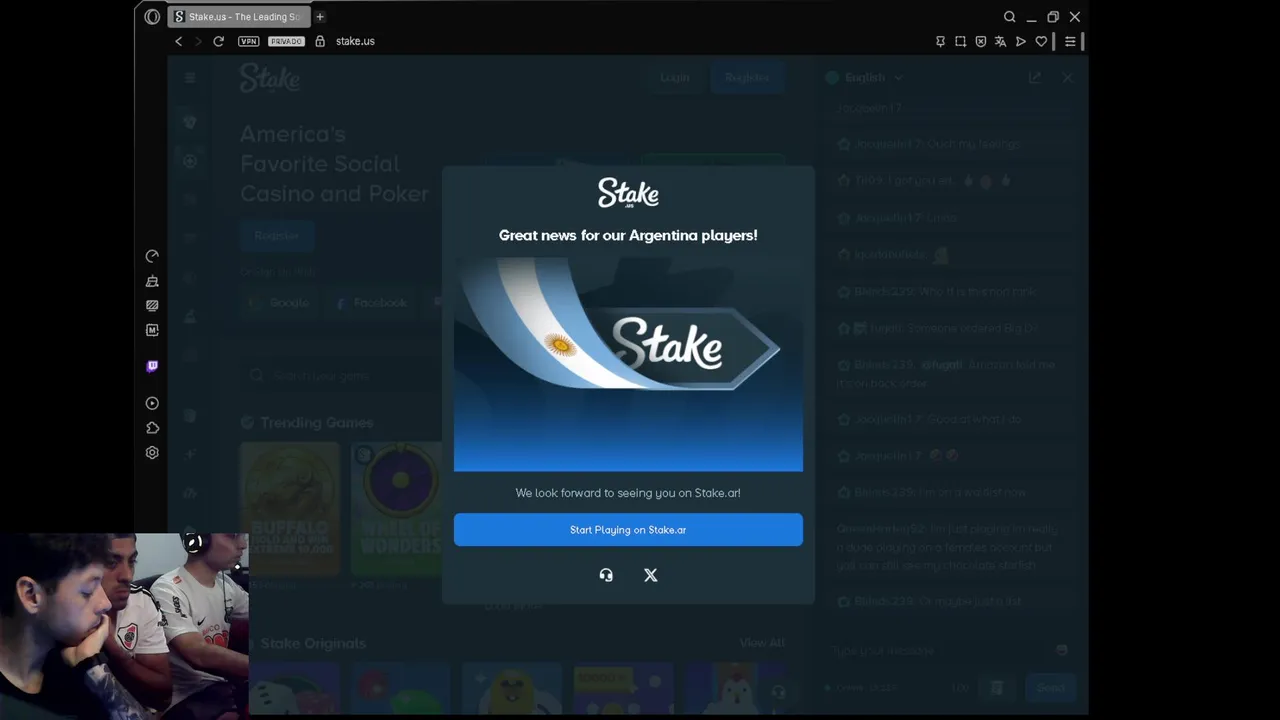The height and width of the screenshot is (720, 1280).
Task: Bookmark page with the heart icon
Action: tap(1041, 41)
